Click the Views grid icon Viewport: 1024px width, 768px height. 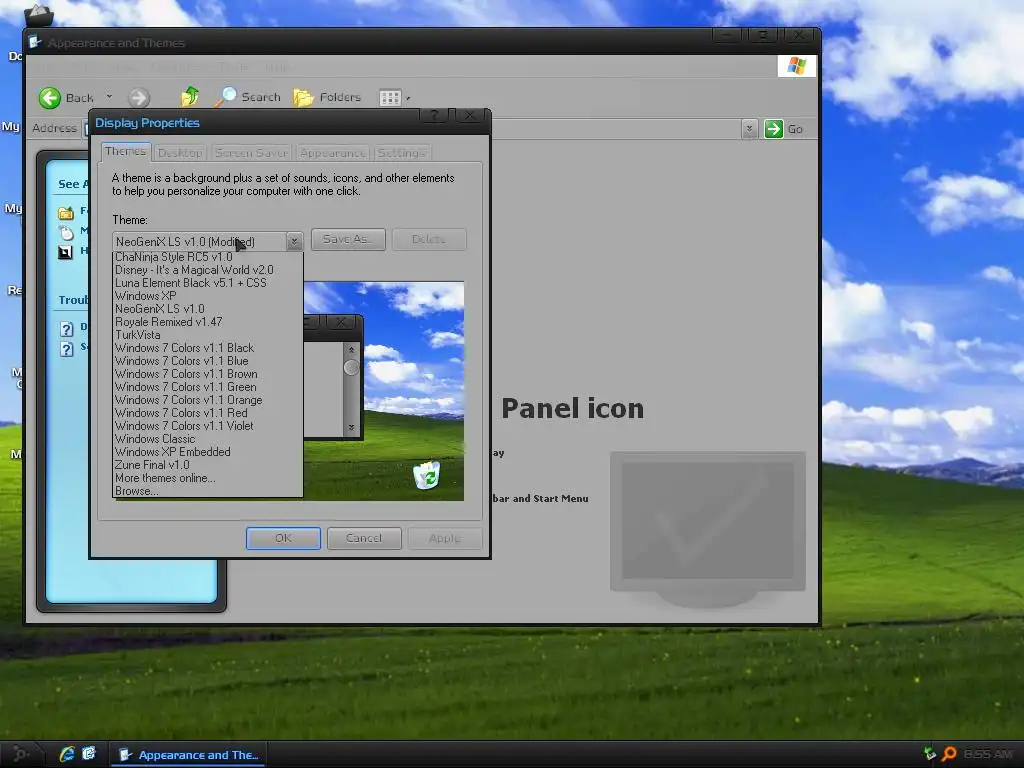390,98
